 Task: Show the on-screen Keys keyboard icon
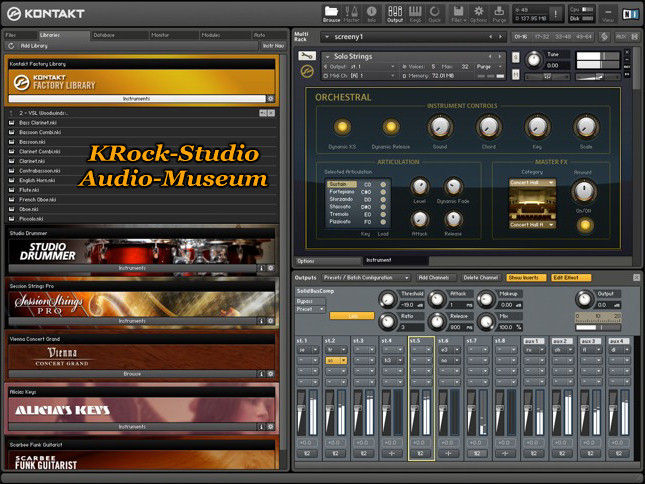coord(415,14)
